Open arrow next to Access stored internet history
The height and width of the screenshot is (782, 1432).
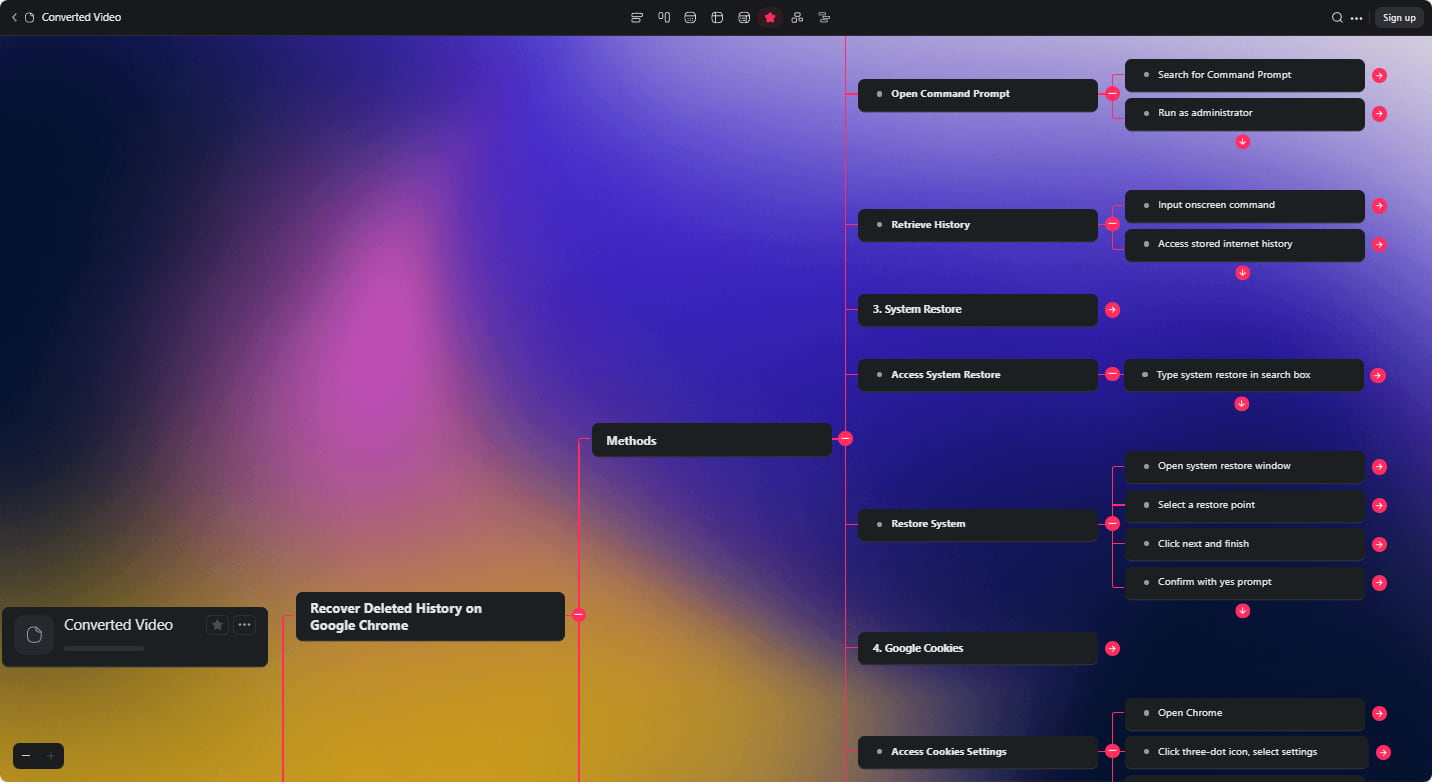(1379, 244)
